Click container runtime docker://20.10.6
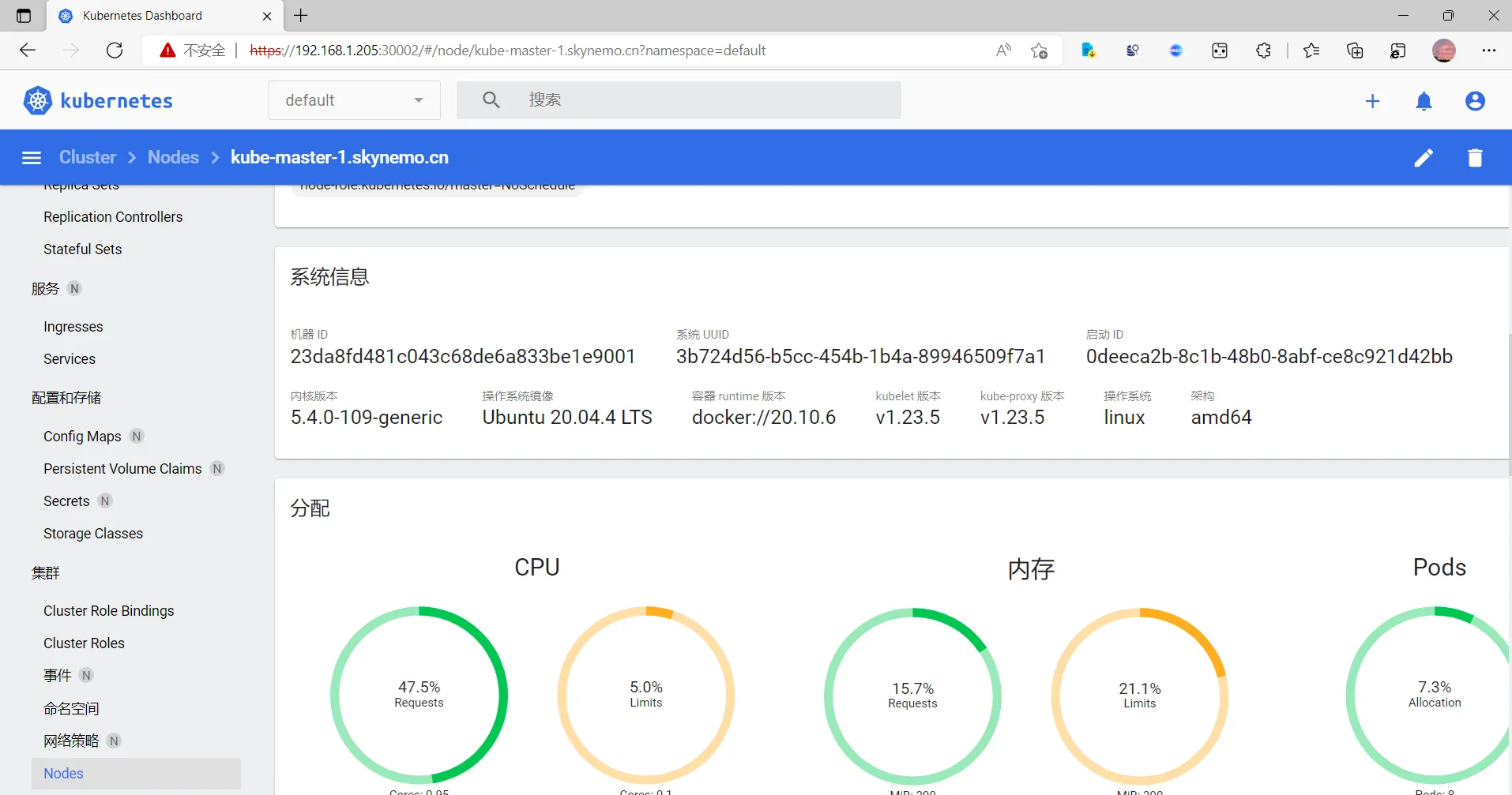1512x795 pixels. (x=764, y=418)
